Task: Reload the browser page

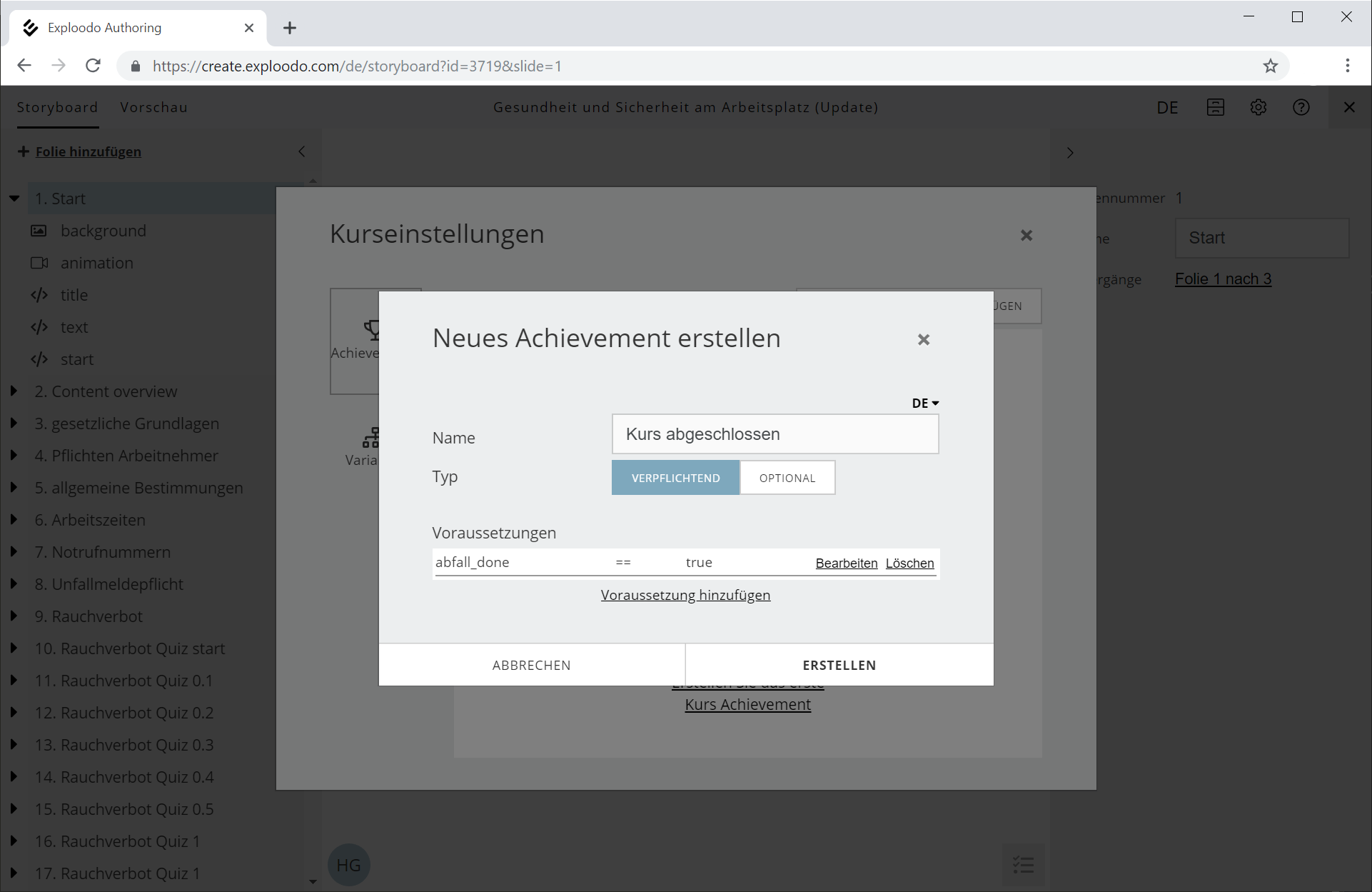Action: [x=93, y=66]
